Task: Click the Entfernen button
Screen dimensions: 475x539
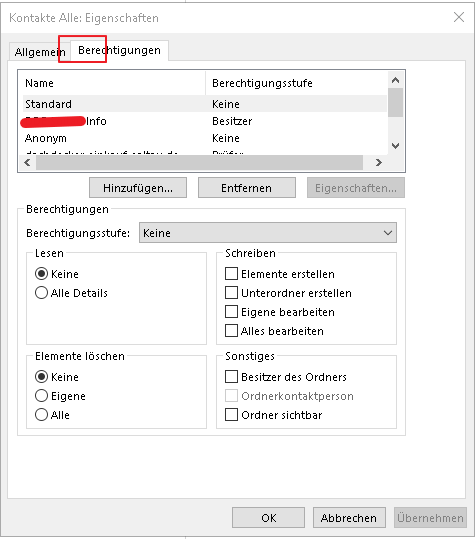Action: pyautogui.click(x=246, y=188)
